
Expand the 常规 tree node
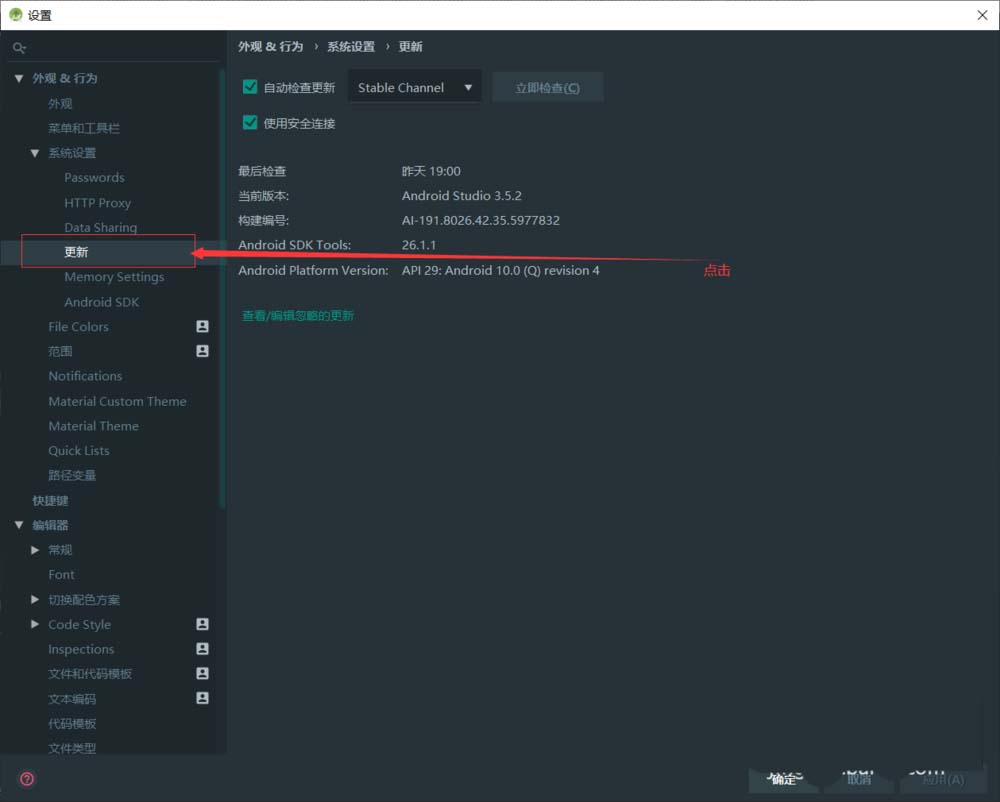(x=35, y=550)
